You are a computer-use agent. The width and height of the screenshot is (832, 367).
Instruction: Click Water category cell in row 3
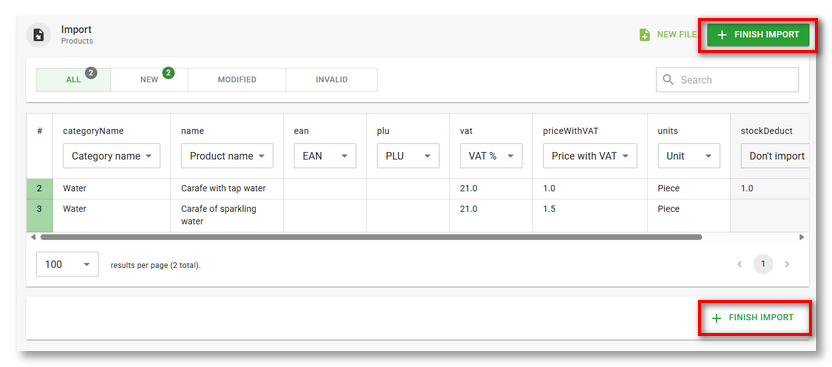111,215
